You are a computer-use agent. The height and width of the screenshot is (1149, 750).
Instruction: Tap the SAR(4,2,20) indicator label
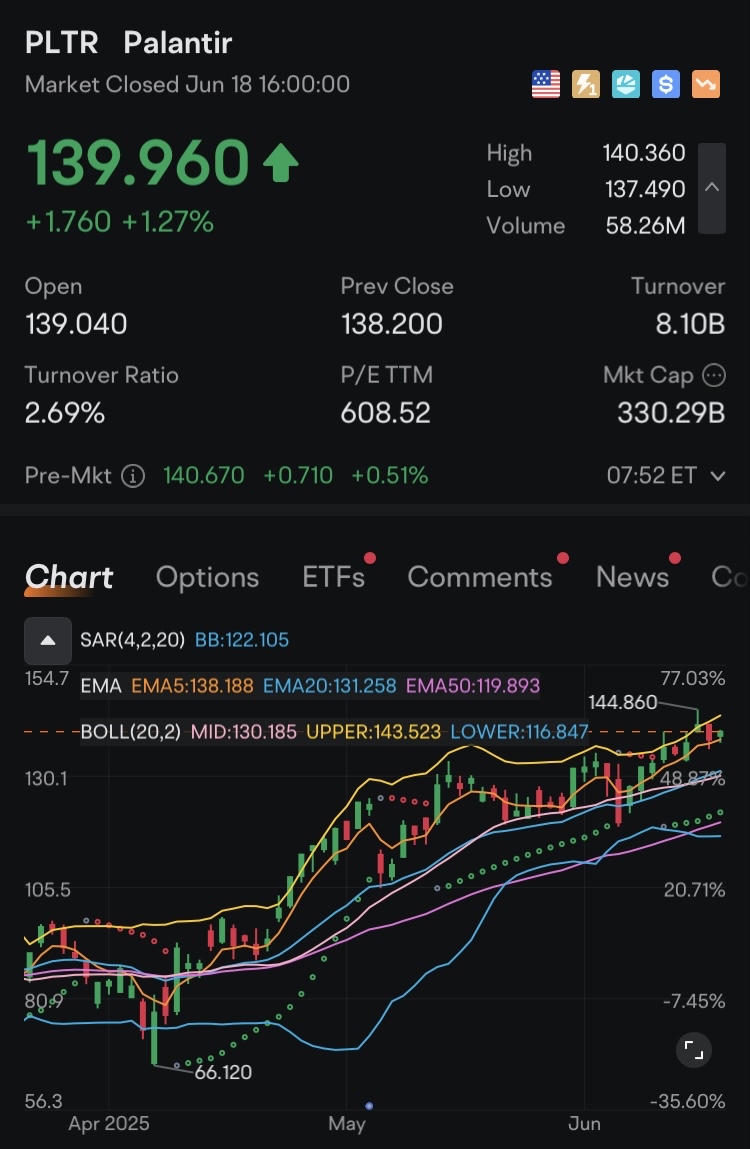pyautogui.click(x=133, y=640)
